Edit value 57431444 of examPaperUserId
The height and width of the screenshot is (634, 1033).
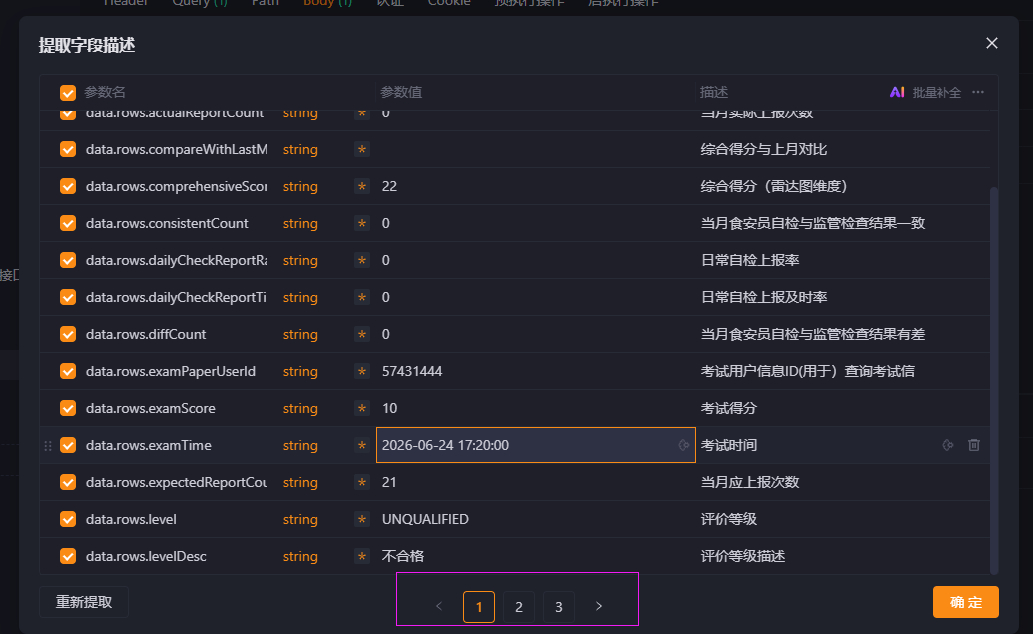536,372
